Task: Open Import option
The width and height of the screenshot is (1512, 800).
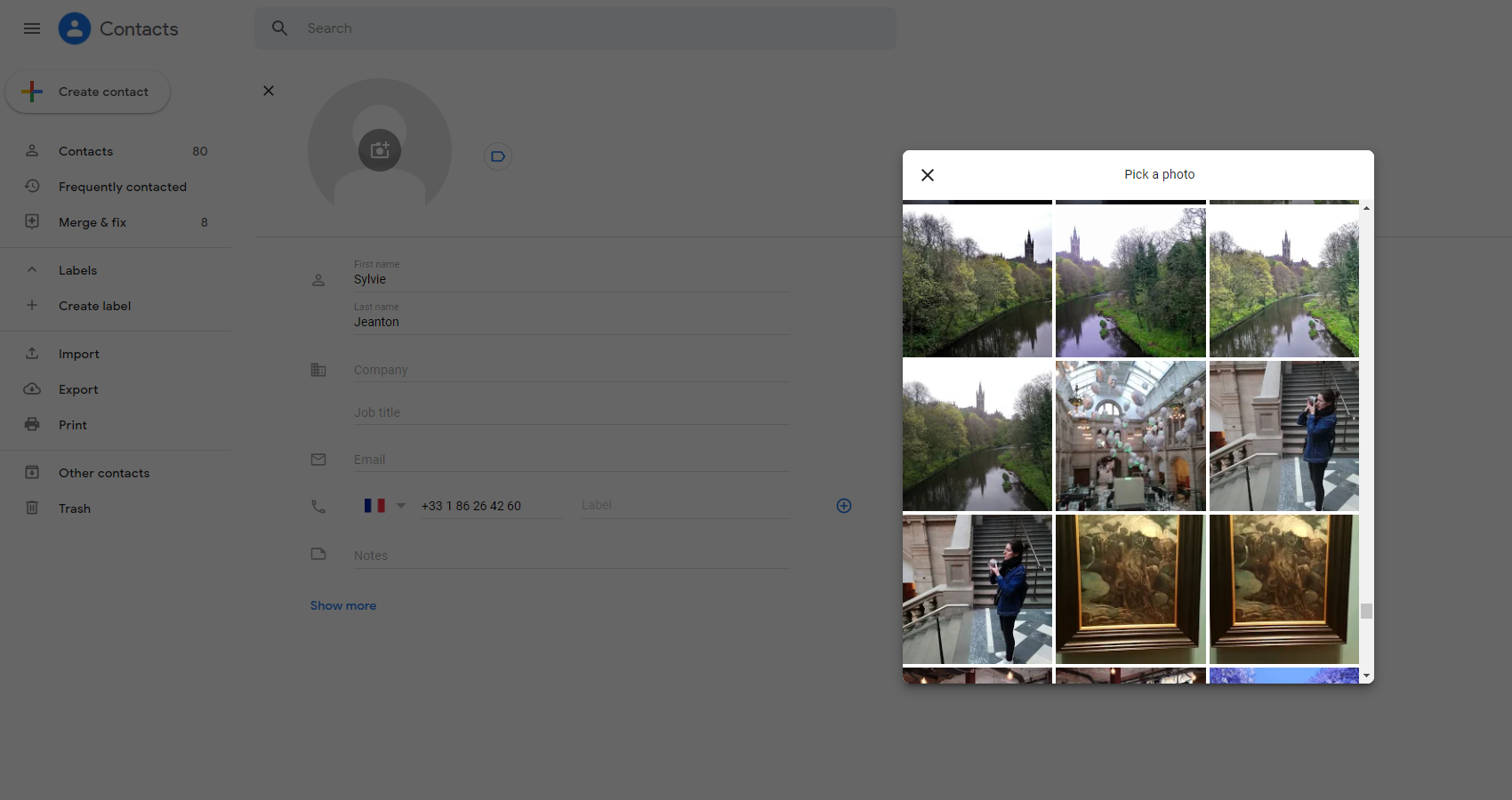Action: [x=116, y=354]
